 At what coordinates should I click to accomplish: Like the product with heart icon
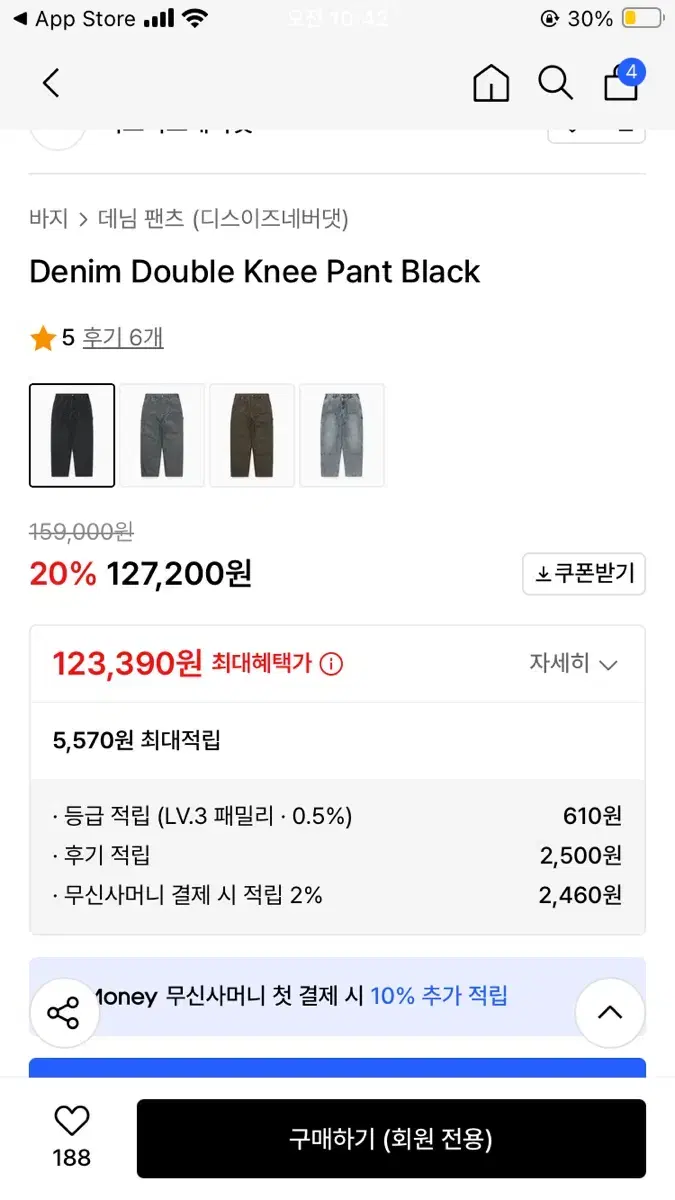tap(71, 1121)
